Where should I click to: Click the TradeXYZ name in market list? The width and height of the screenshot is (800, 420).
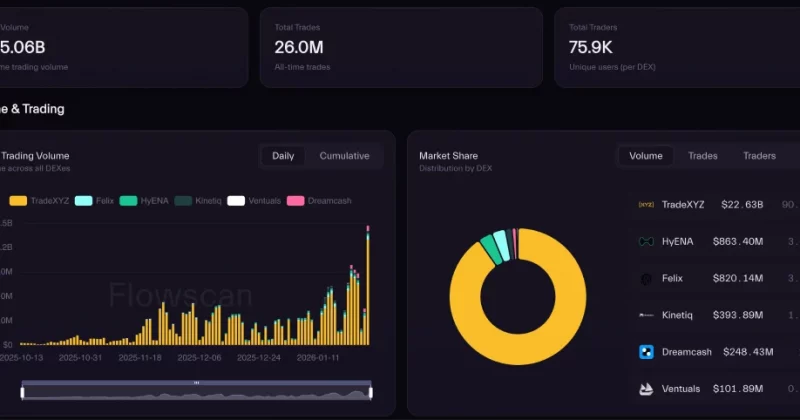click(683, 205)
